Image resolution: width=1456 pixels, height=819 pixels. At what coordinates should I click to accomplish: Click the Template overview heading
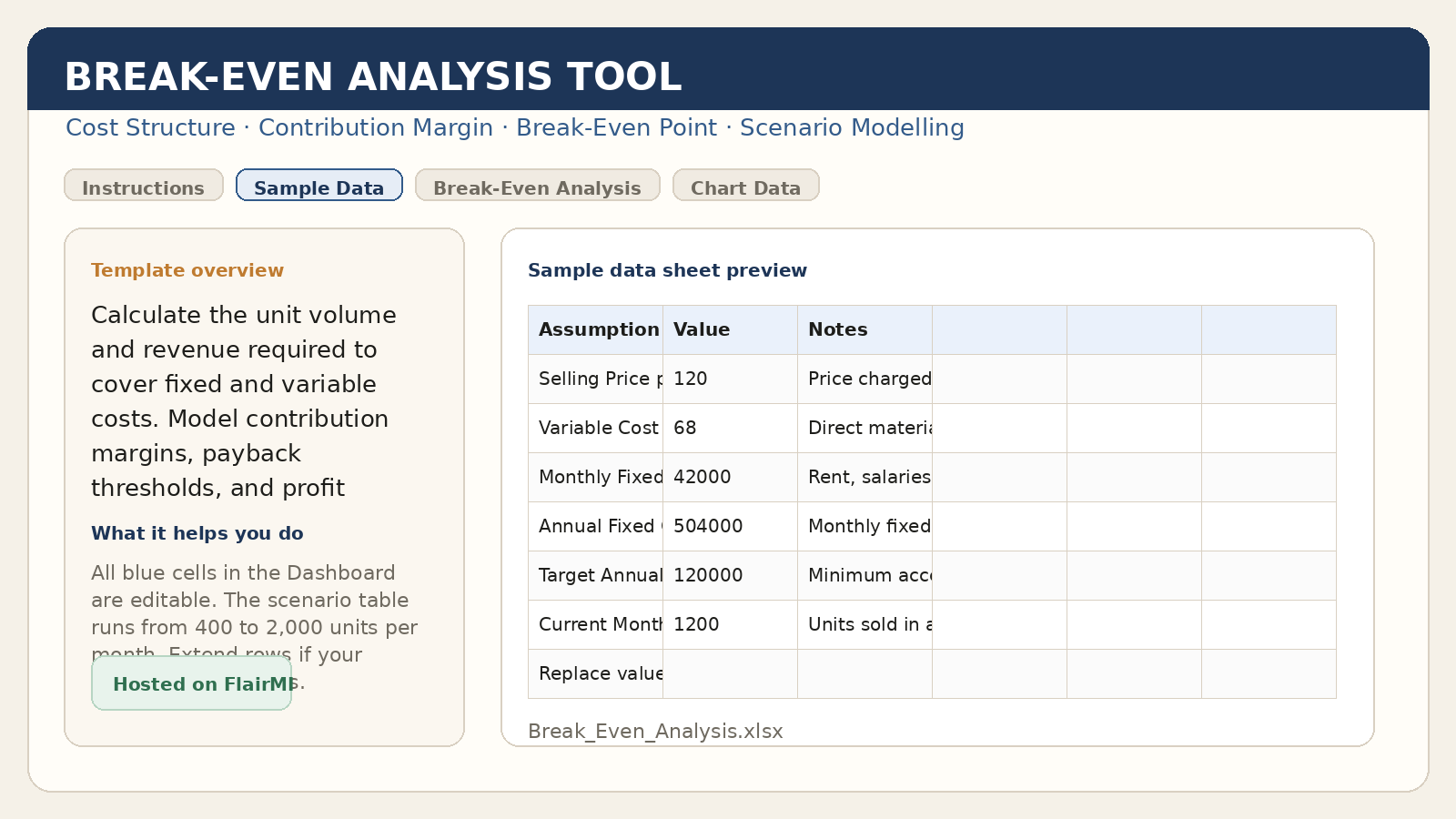point(187,270)
